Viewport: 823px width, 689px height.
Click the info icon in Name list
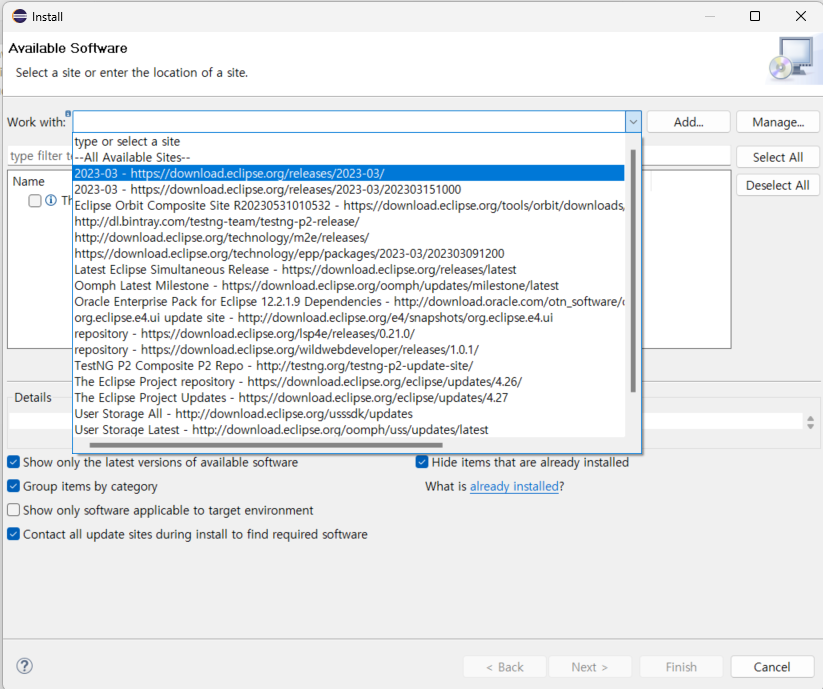pos(51,200)
